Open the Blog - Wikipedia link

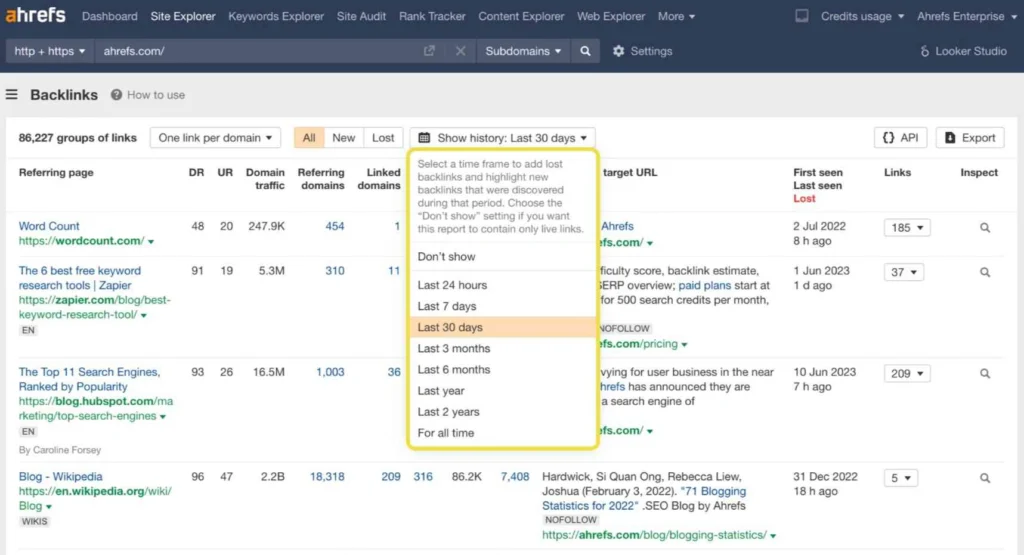pos(61,477)
